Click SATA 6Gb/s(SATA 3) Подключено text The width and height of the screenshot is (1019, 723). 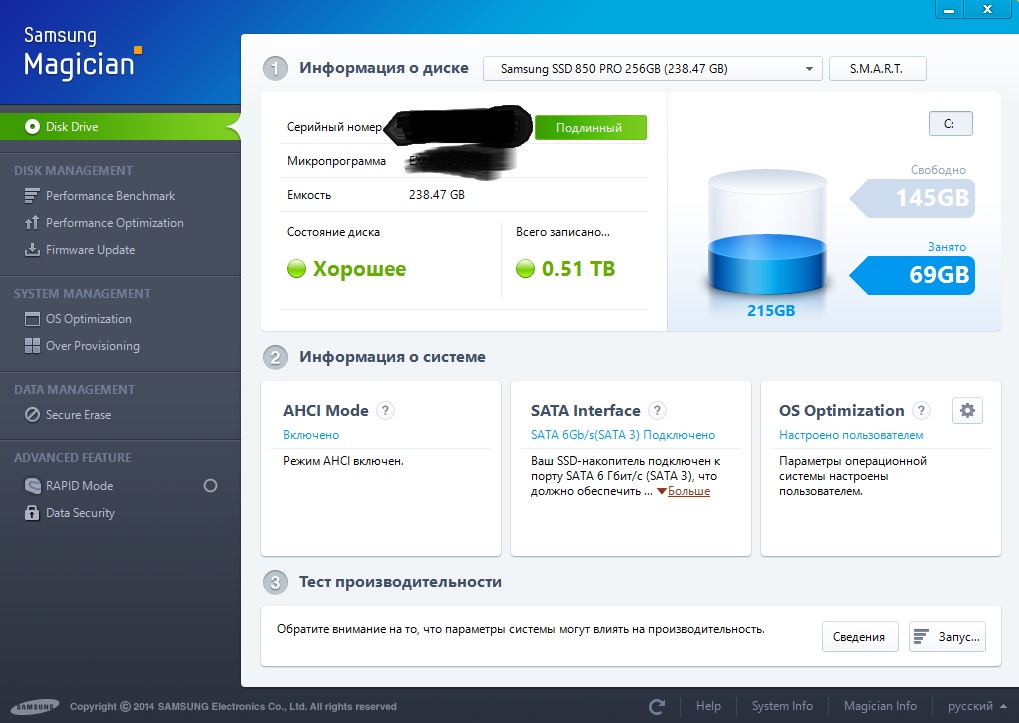point(623,435)
